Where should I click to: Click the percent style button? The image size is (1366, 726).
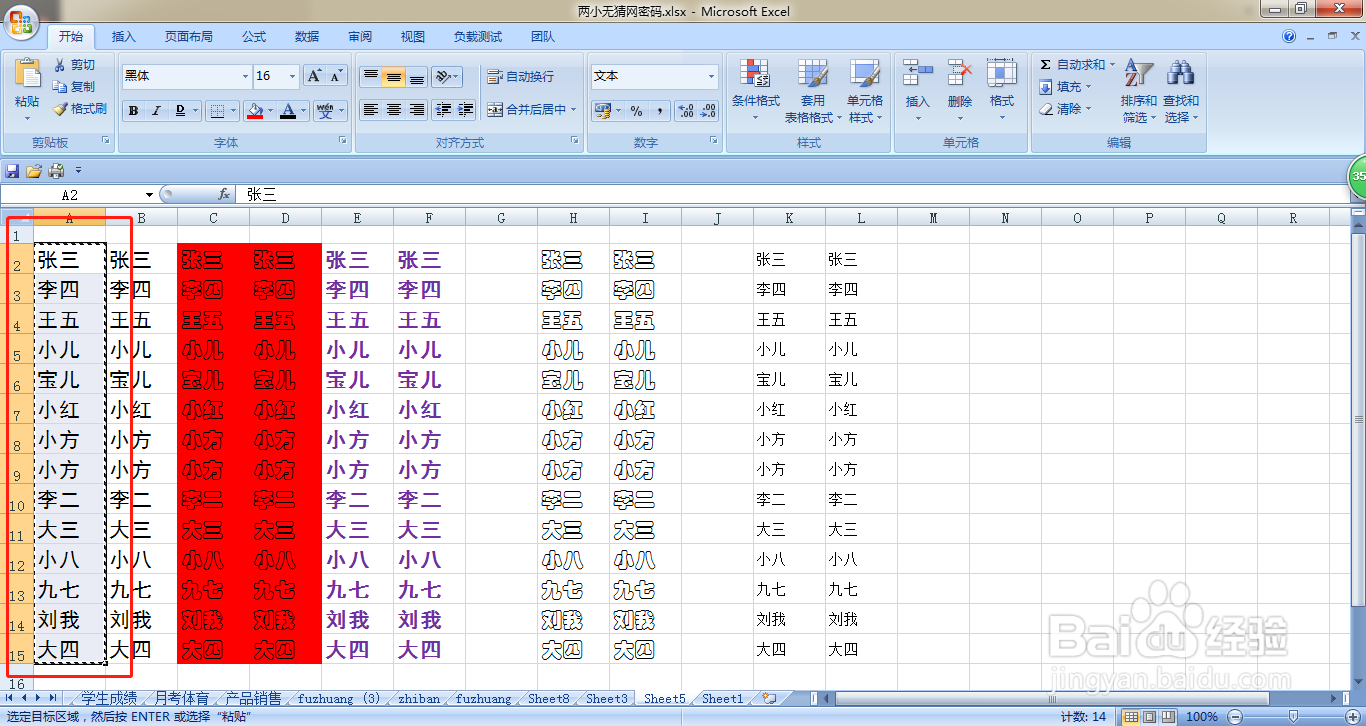coord(636,111)
